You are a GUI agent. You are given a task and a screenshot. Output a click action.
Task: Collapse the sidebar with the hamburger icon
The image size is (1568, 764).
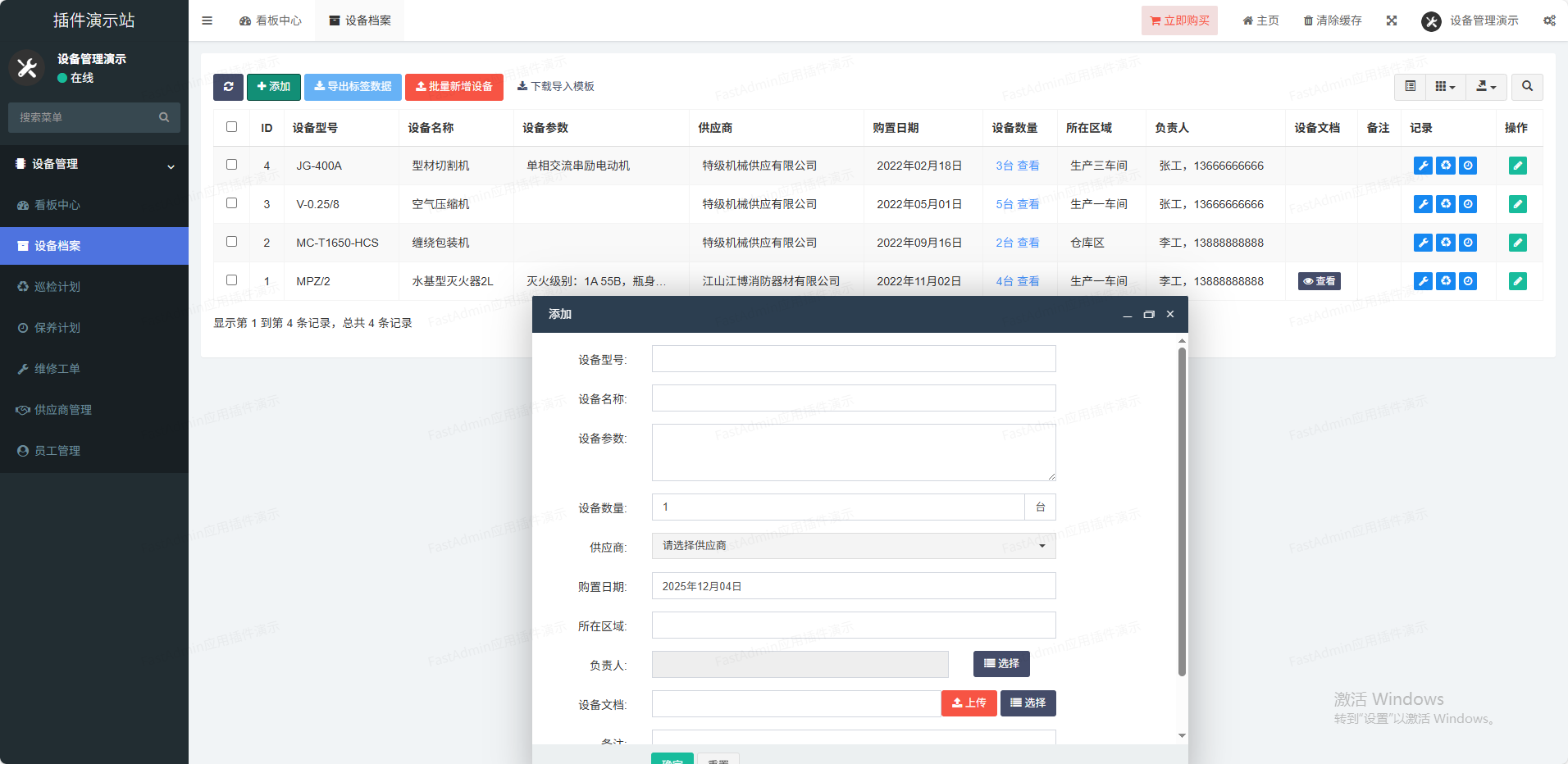(207, 20)
